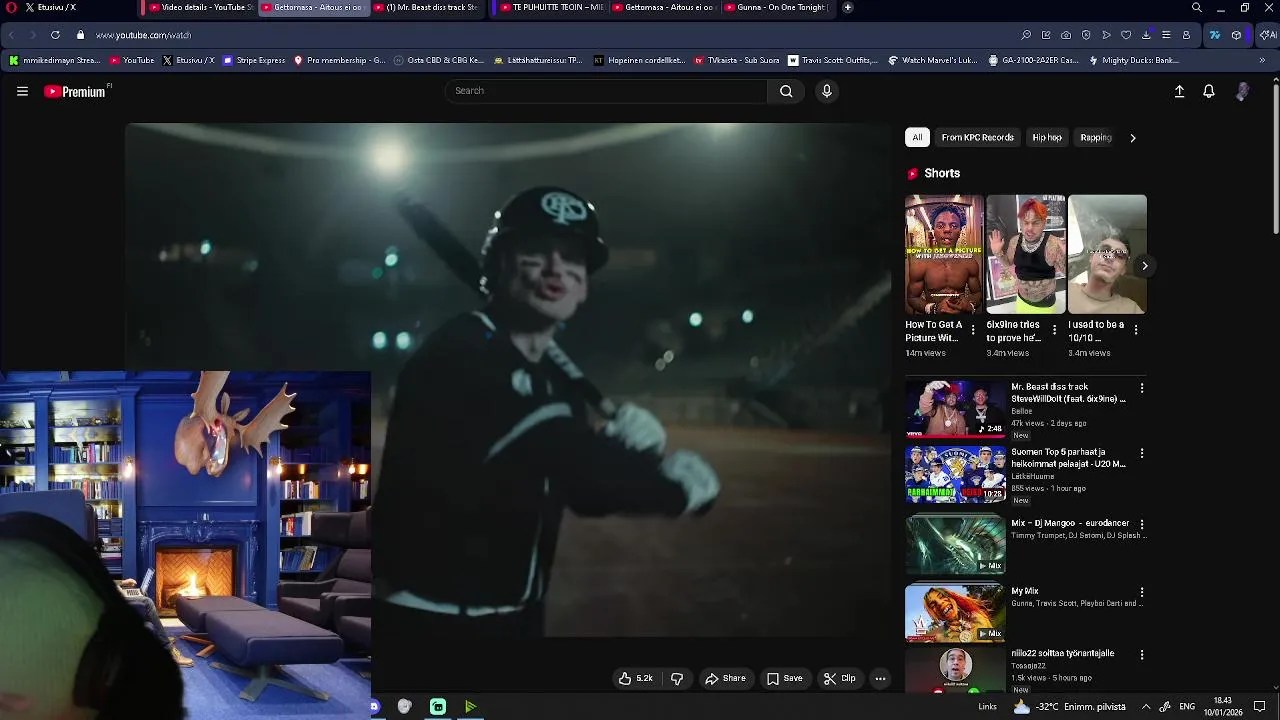Viewport: 1280px width, 720px height.
Task: Open more actions ellipsis under video
Action: pyautogui.click(x=880, y=678)
